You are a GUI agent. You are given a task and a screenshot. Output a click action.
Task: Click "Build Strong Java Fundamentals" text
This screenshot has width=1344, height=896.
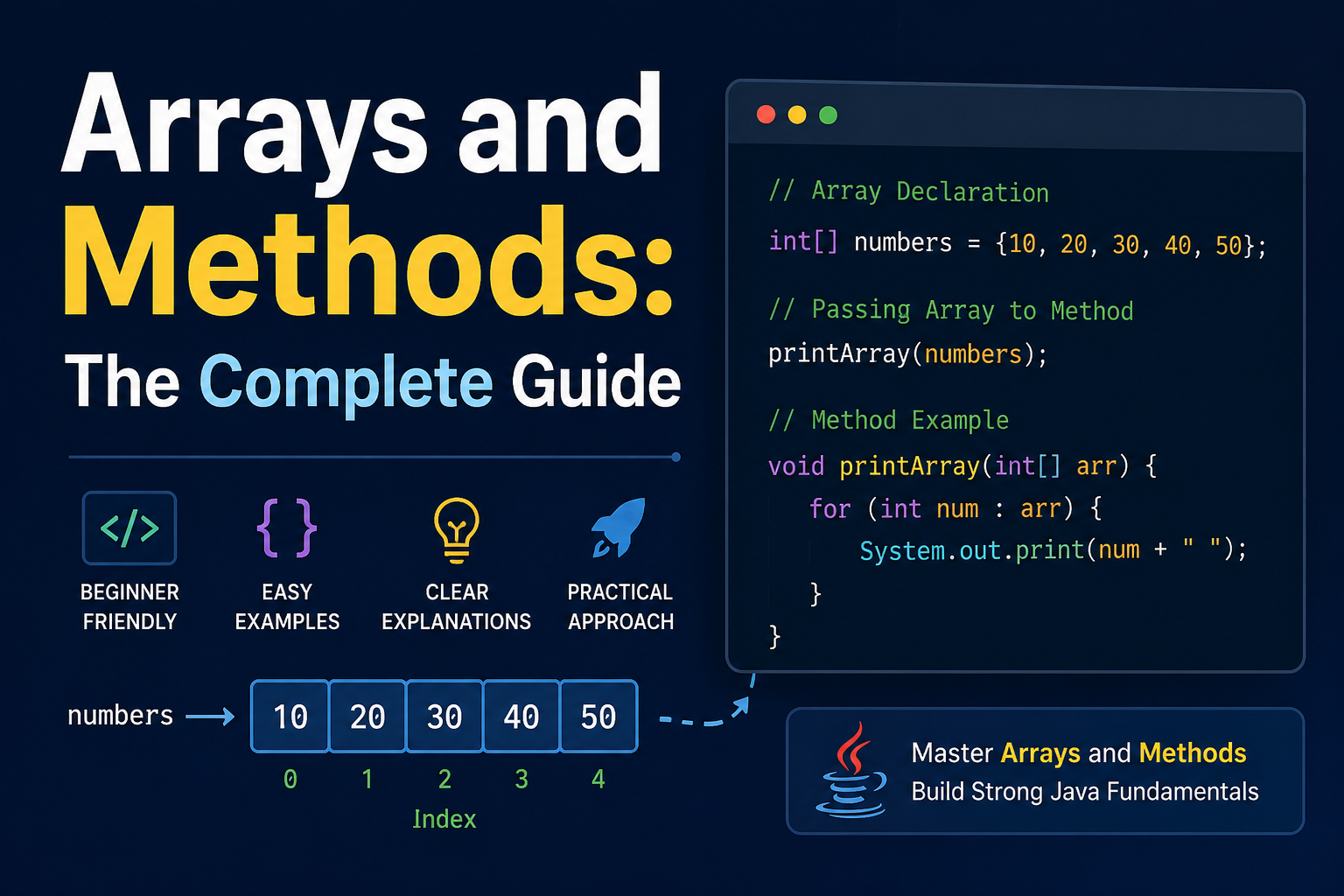(x=1085, y=792)
